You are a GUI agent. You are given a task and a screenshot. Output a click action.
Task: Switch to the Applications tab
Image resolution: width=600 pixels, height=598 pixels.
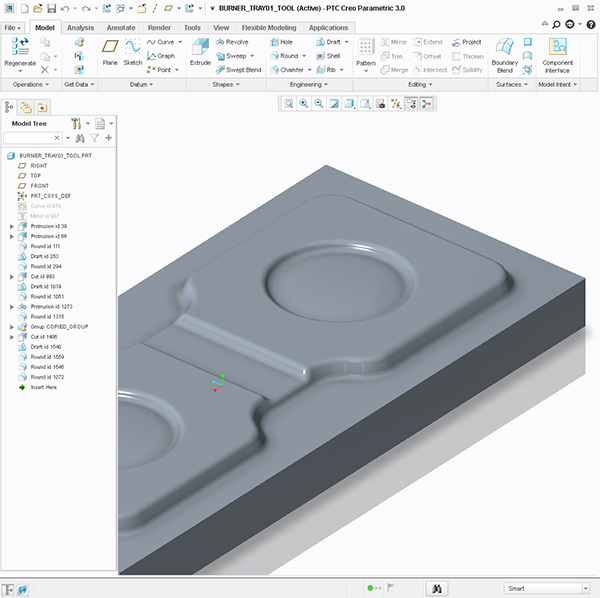click(328, 28)
